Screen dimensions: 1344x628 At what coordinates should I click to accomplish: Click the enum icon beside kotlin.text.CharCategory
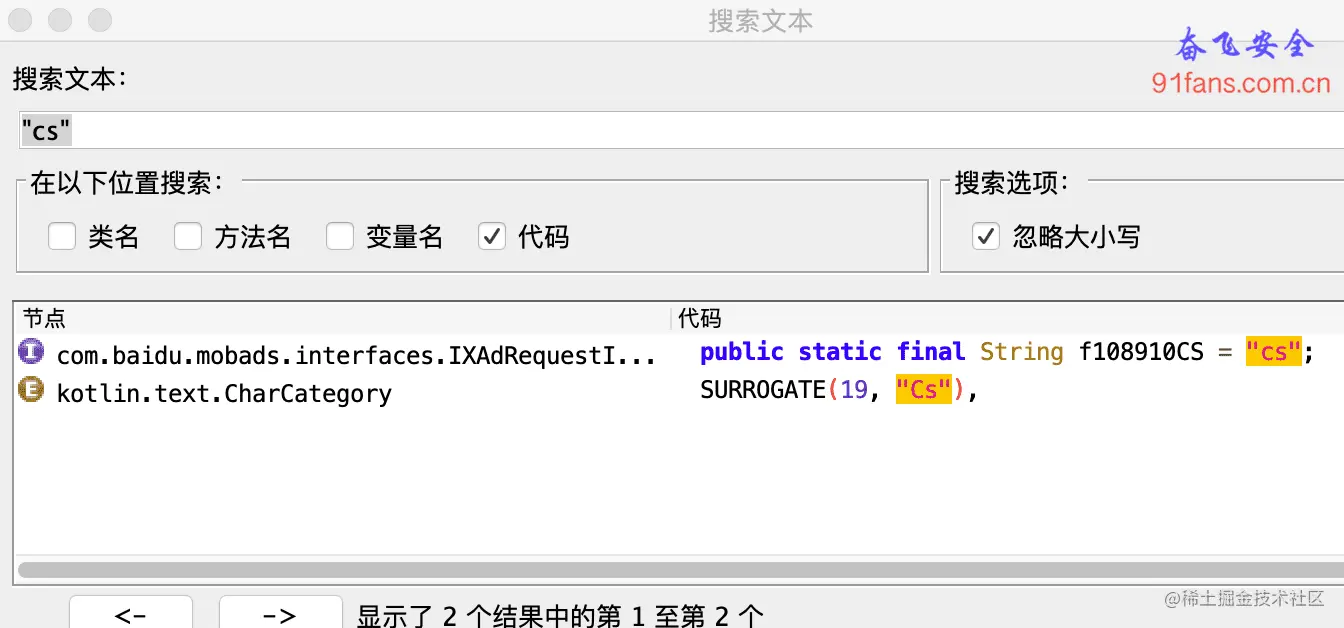[31, 391]
